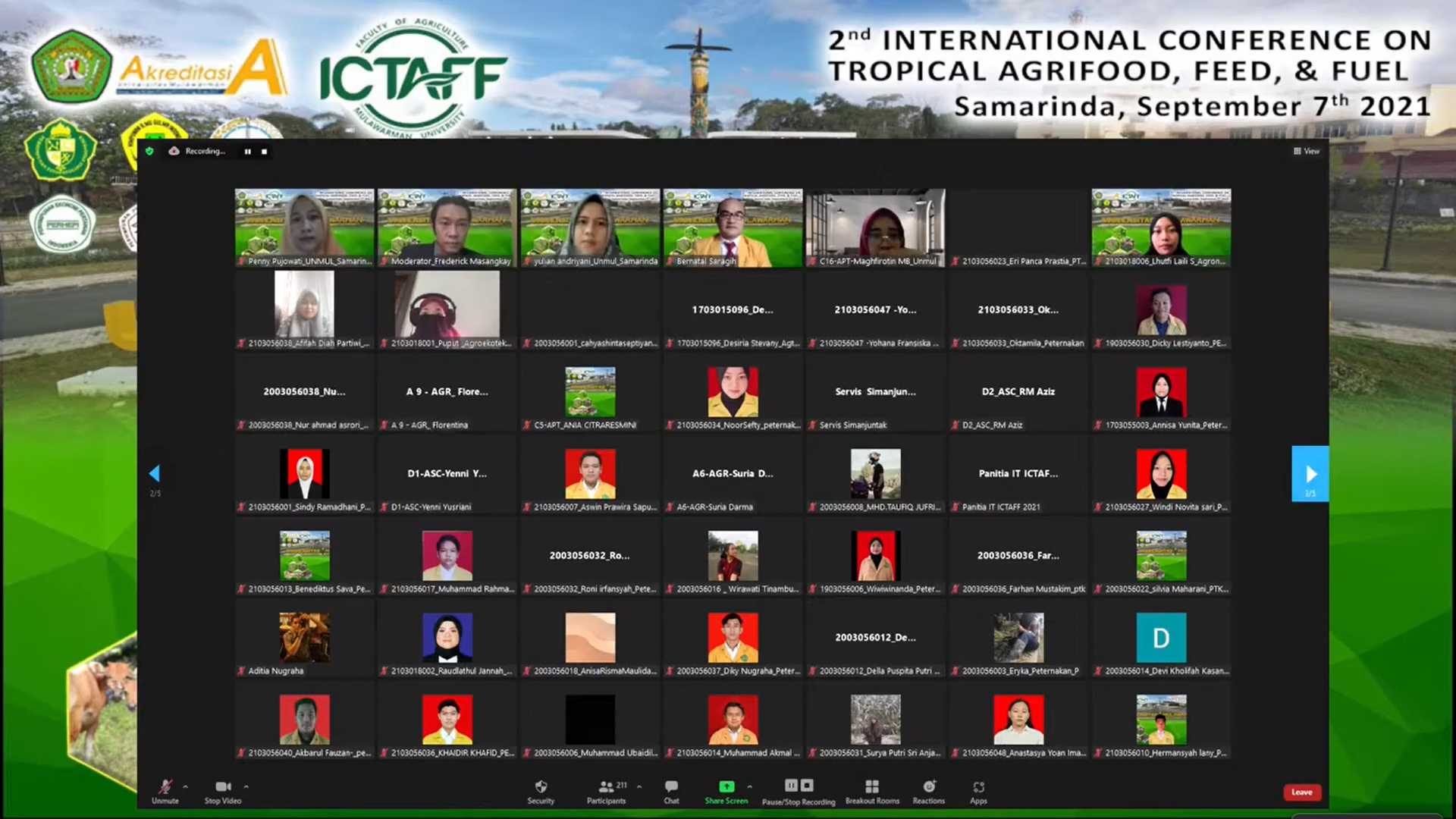The image size is (1456, 819).
Task: Select Annisa Yunita's participant tile
Action: [x=1161, y=391]
